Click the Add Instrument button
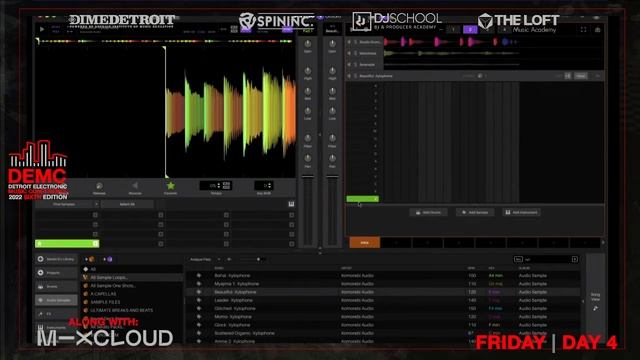 pos(521,212)
